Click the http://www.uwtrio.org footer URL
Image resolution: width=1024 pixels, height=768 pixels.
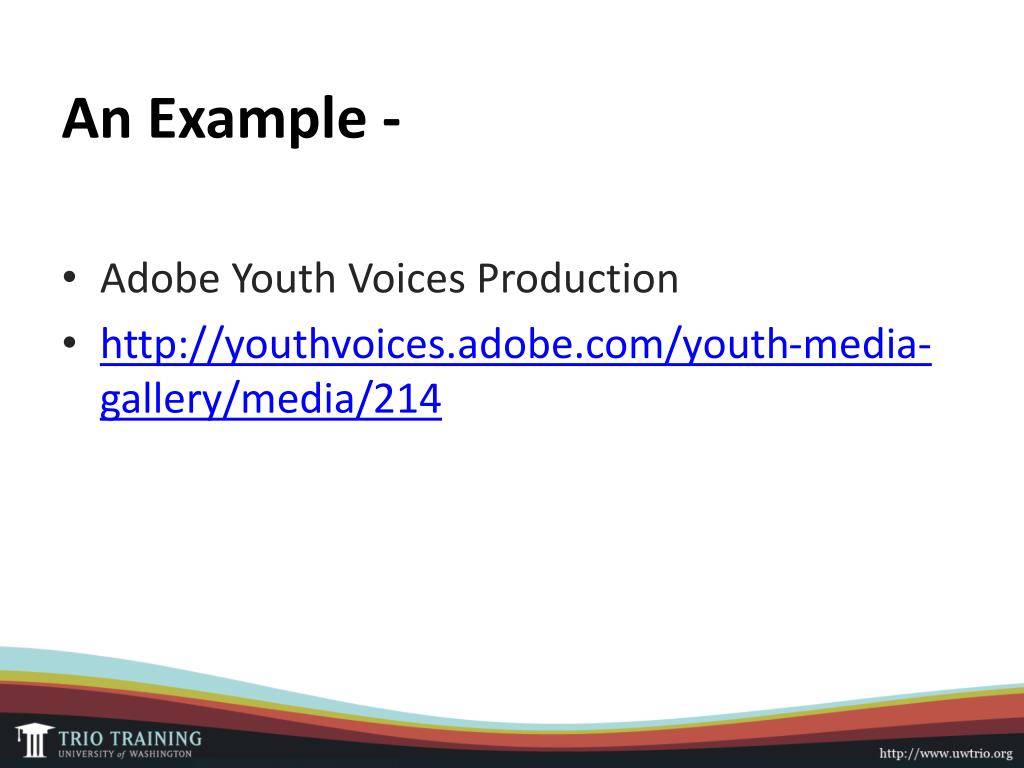[946, 753]
